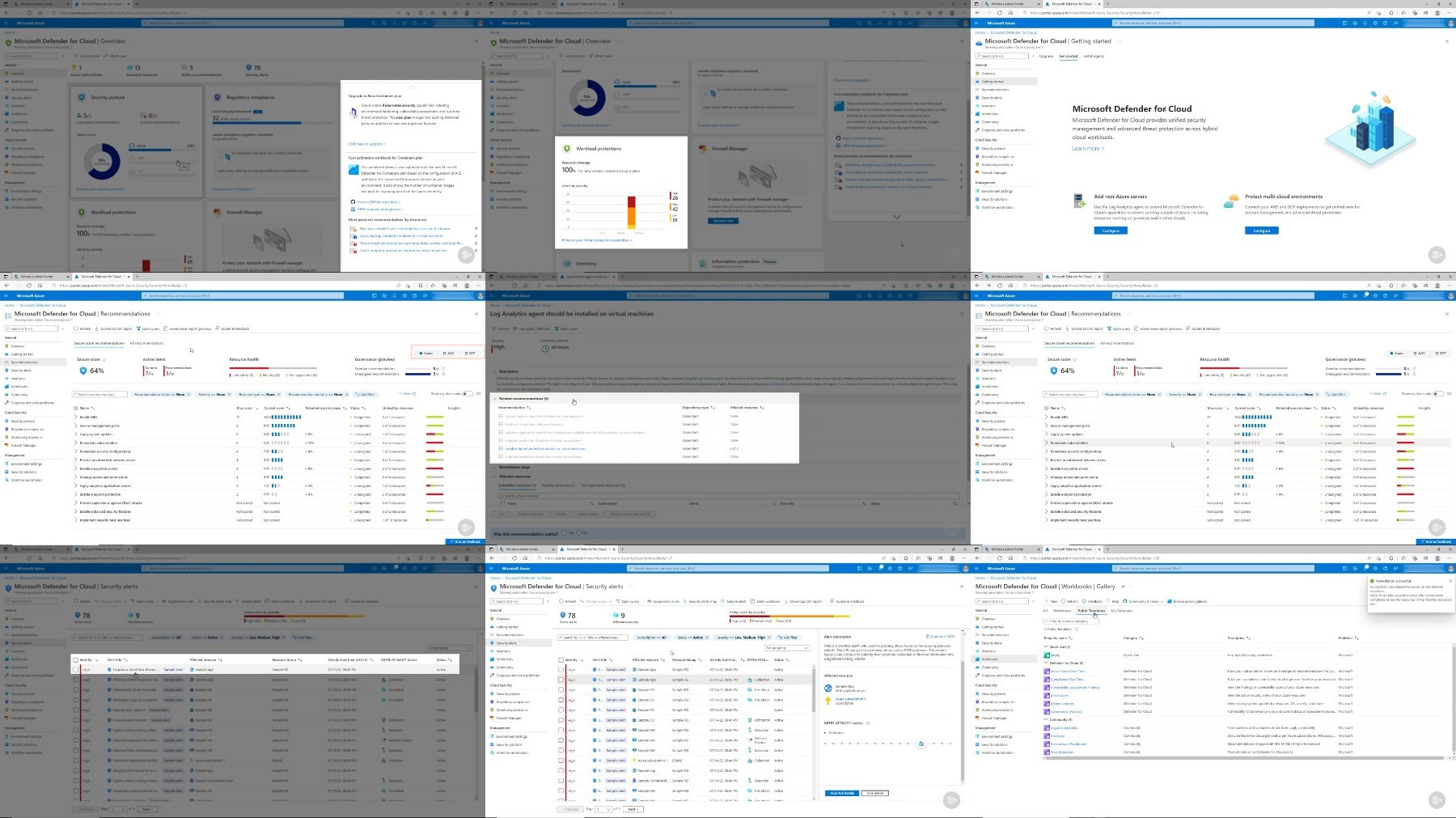Image resolution: width=1456 pixels, height=818 pixels.
Task: Open Suppression rules in Security alerts details-pane window
Action: (663, 601)
